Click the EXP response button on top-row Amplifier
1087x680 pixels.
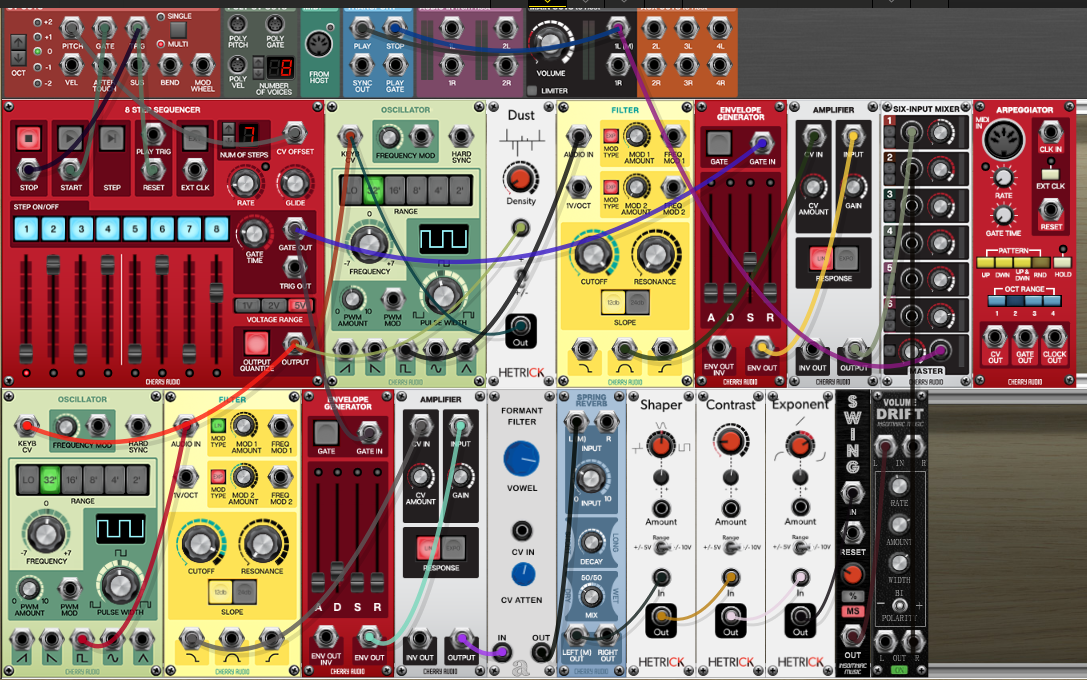(847, 259)
